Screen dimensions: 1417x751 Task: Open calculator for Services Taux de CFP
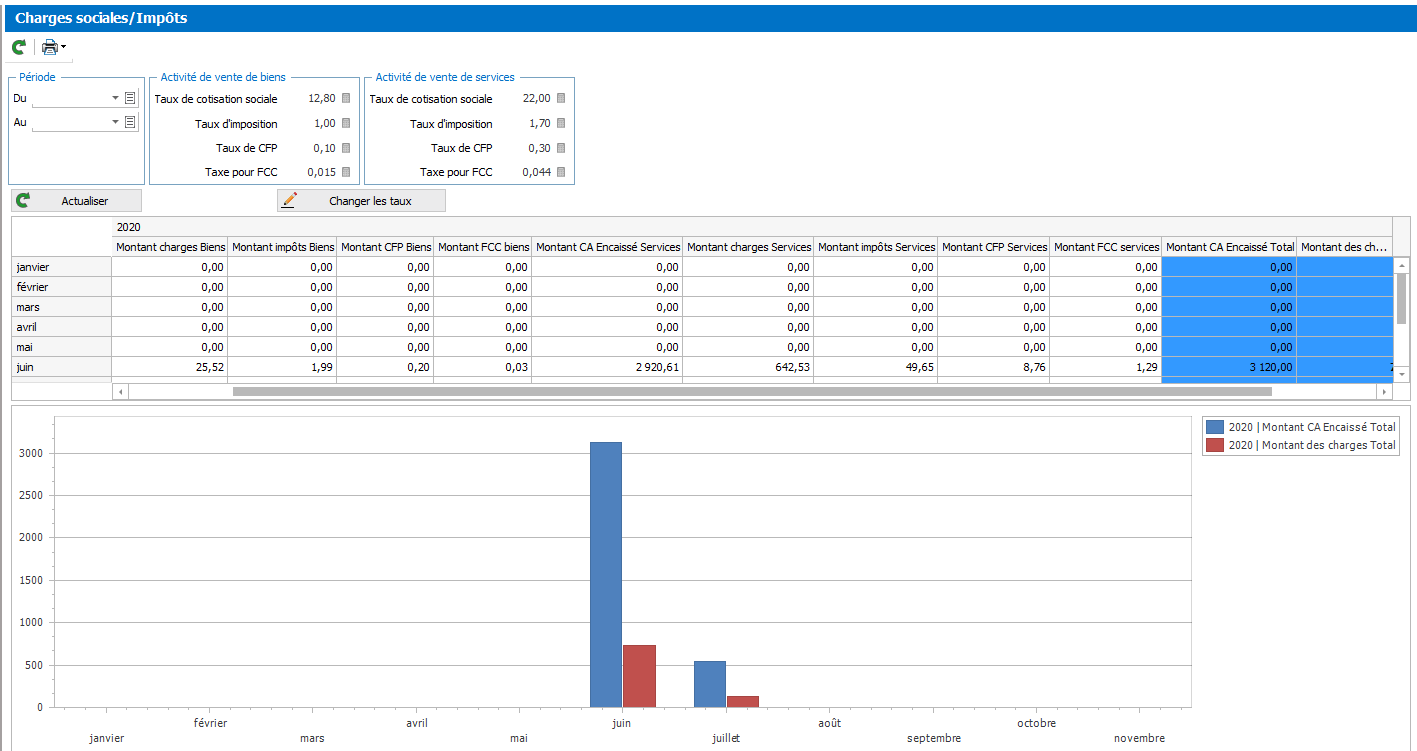click(x=561, y=148)
